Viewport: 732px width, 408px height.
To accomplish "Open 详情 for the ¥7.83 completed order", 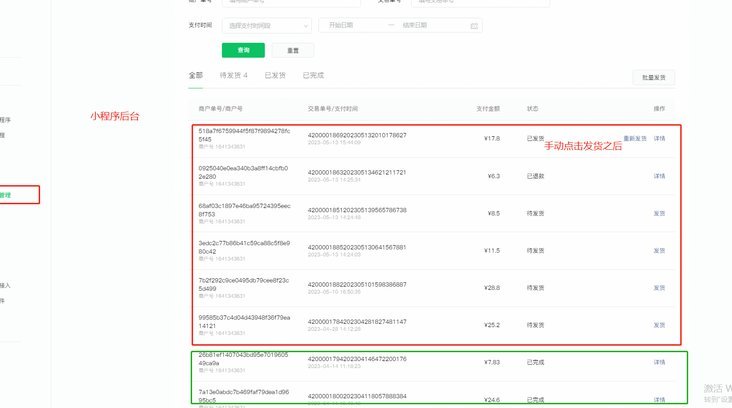I will click(659, 362).
